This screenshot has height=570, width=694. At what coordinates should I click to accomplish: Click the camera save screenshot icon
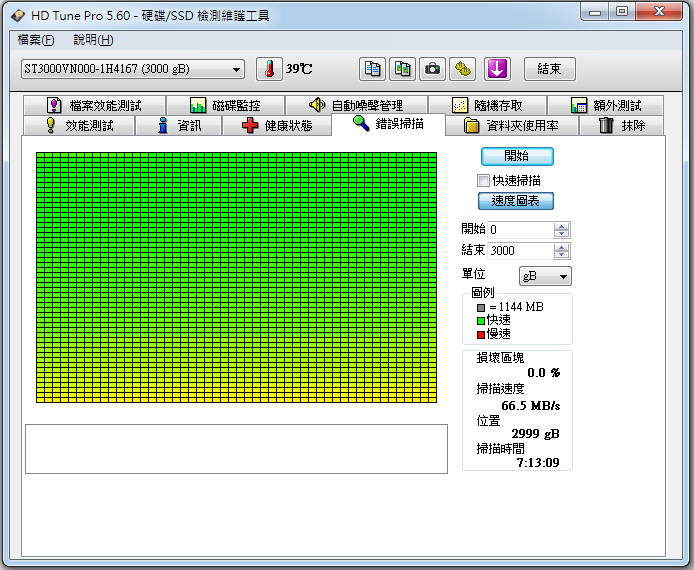[x=432, y=69]
